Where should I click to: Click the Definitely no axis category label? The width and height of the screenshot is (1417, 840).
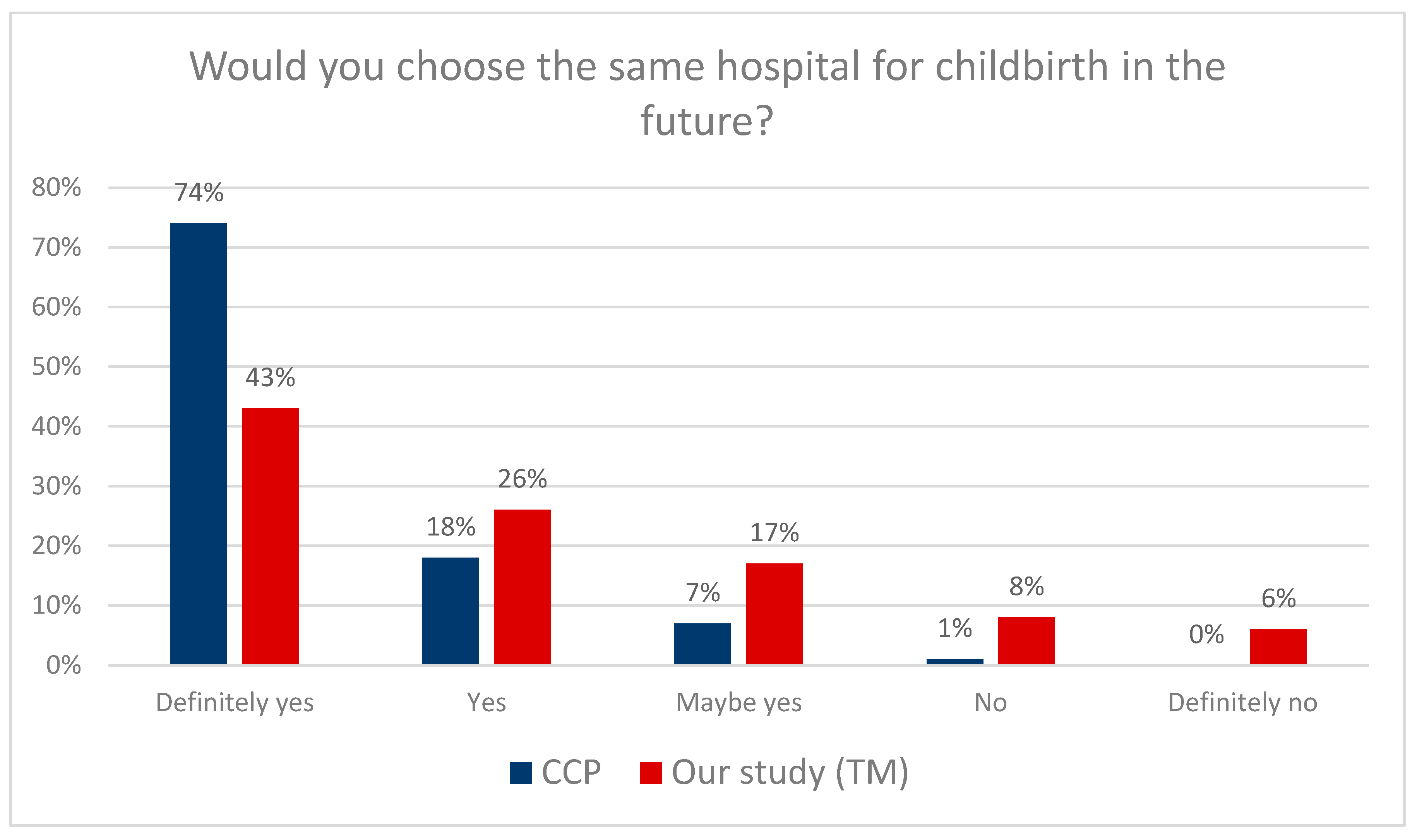click(1243, 703)
